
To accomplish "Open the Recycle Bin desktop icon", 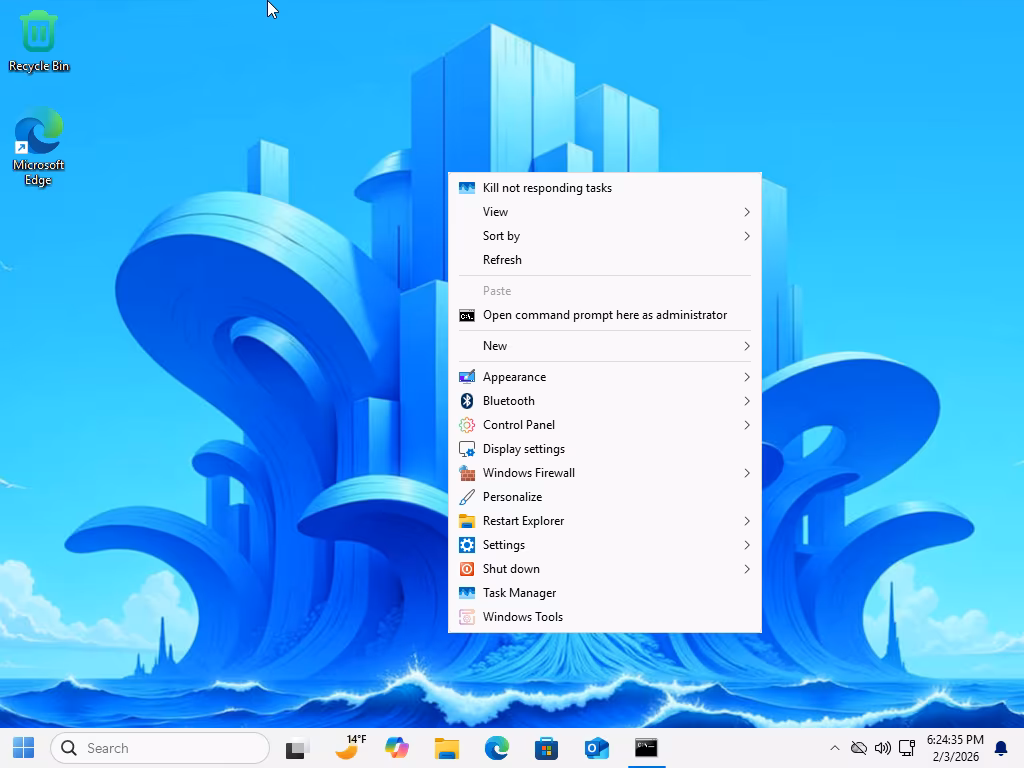I will [x=39, y=41].
